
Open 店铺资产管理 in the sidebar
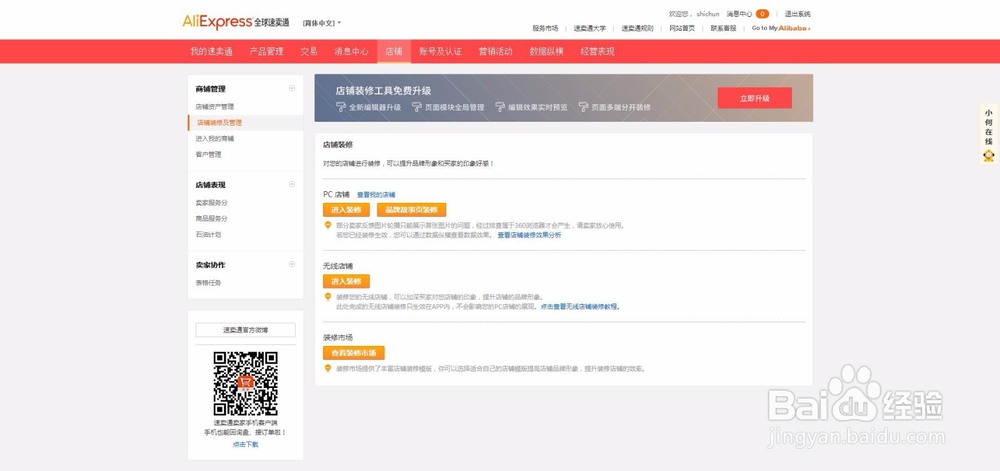tap(214, 106)
